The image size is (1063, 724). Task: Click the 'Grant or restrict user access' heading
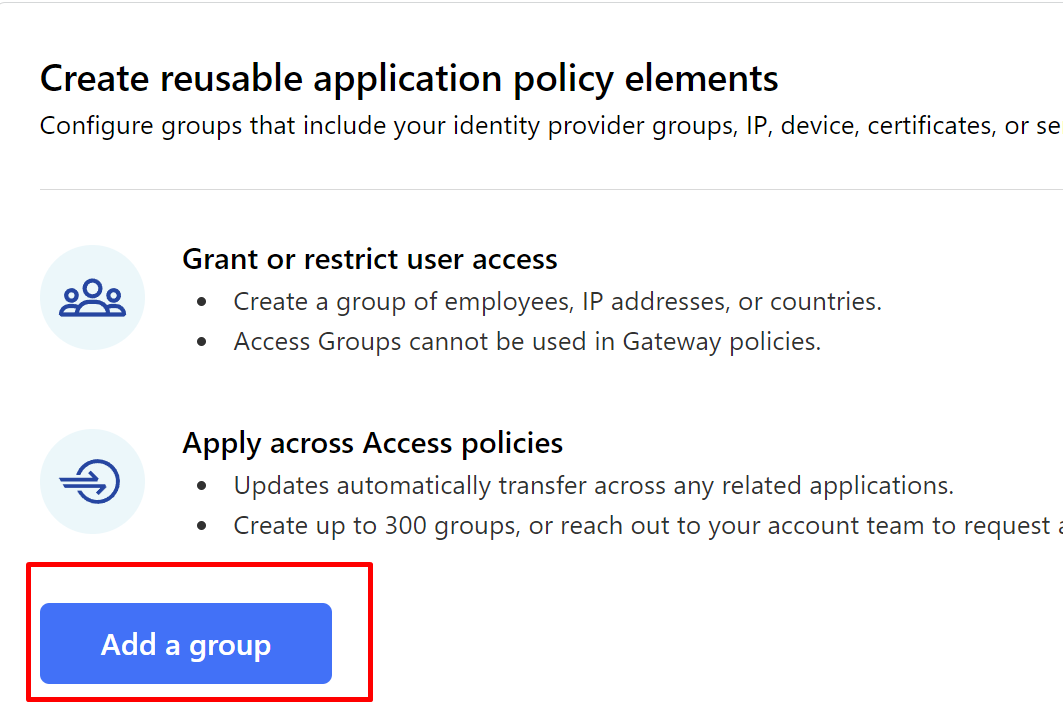370,260
